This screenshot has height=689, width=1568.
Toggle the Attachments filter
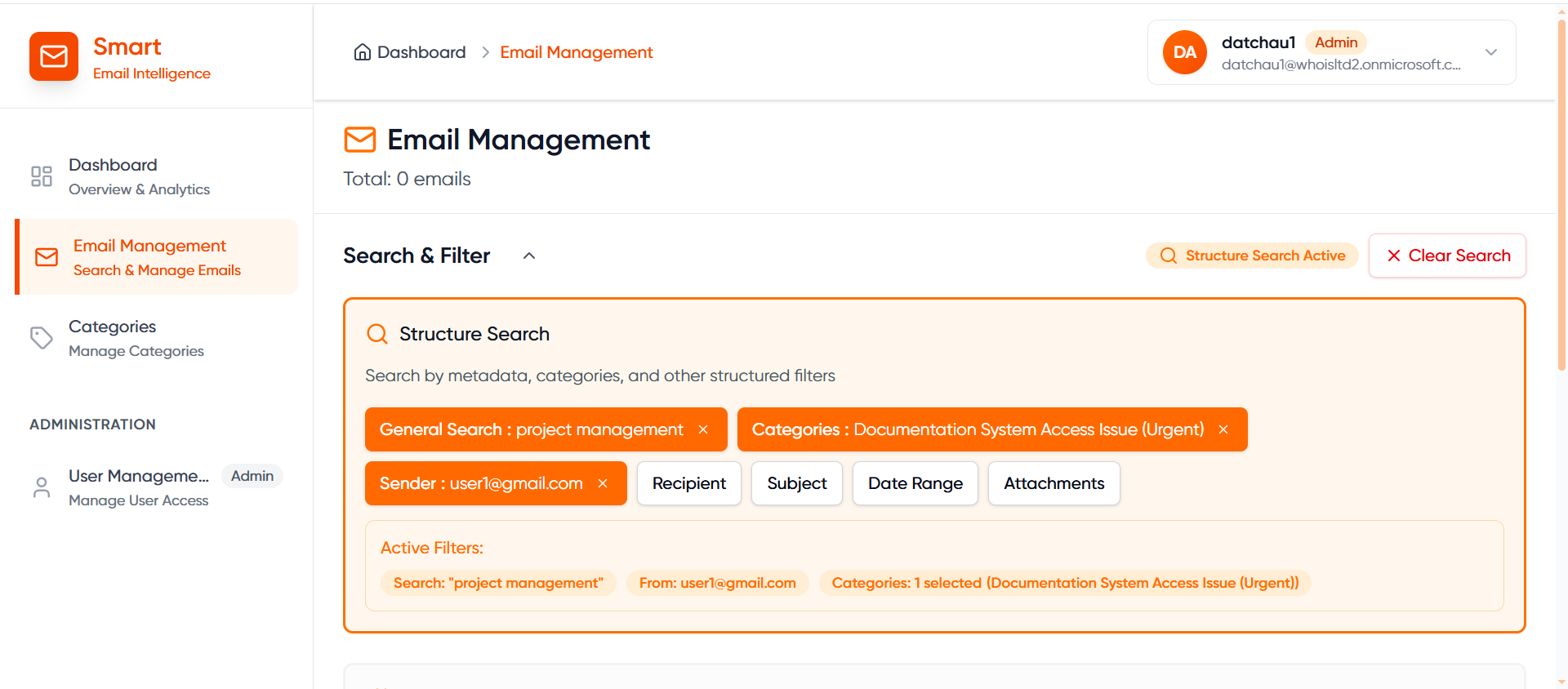coord(1053,483)
